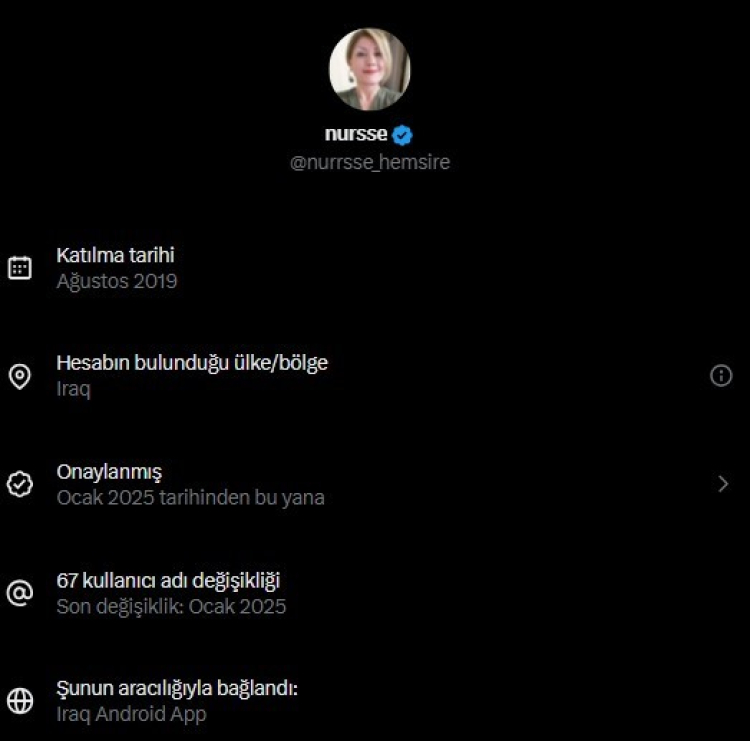Click the verified seal icon beside Onaylanmış
The width and height of the screenshot is (750, 741).
point(20,484)
